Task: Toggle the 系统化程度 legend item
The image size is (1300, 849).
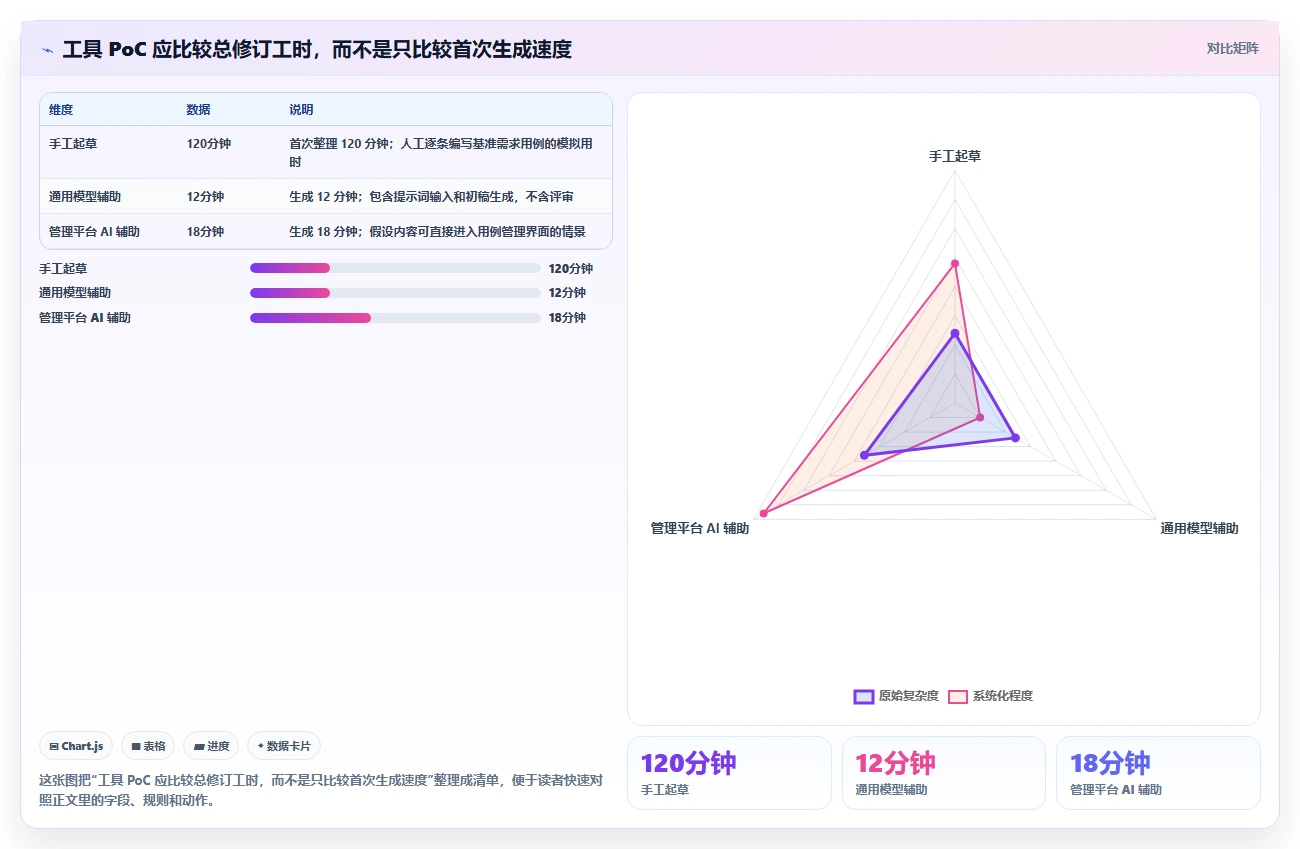Action: (x=990, y=696)
